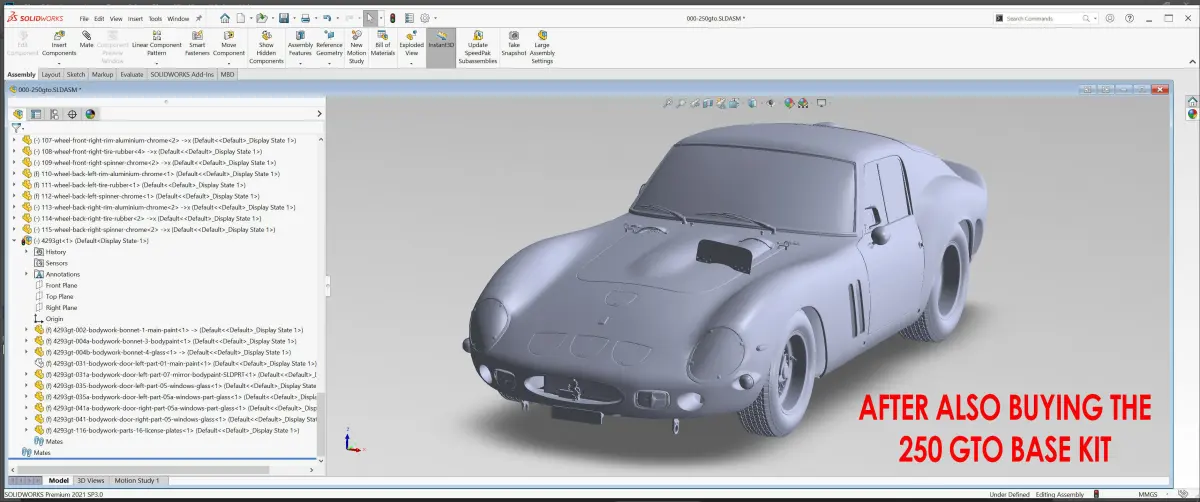Screen dimensions: 1200x502
Task: Collapse the 4293gt<1> subassembly
Action: pos(14,241)
